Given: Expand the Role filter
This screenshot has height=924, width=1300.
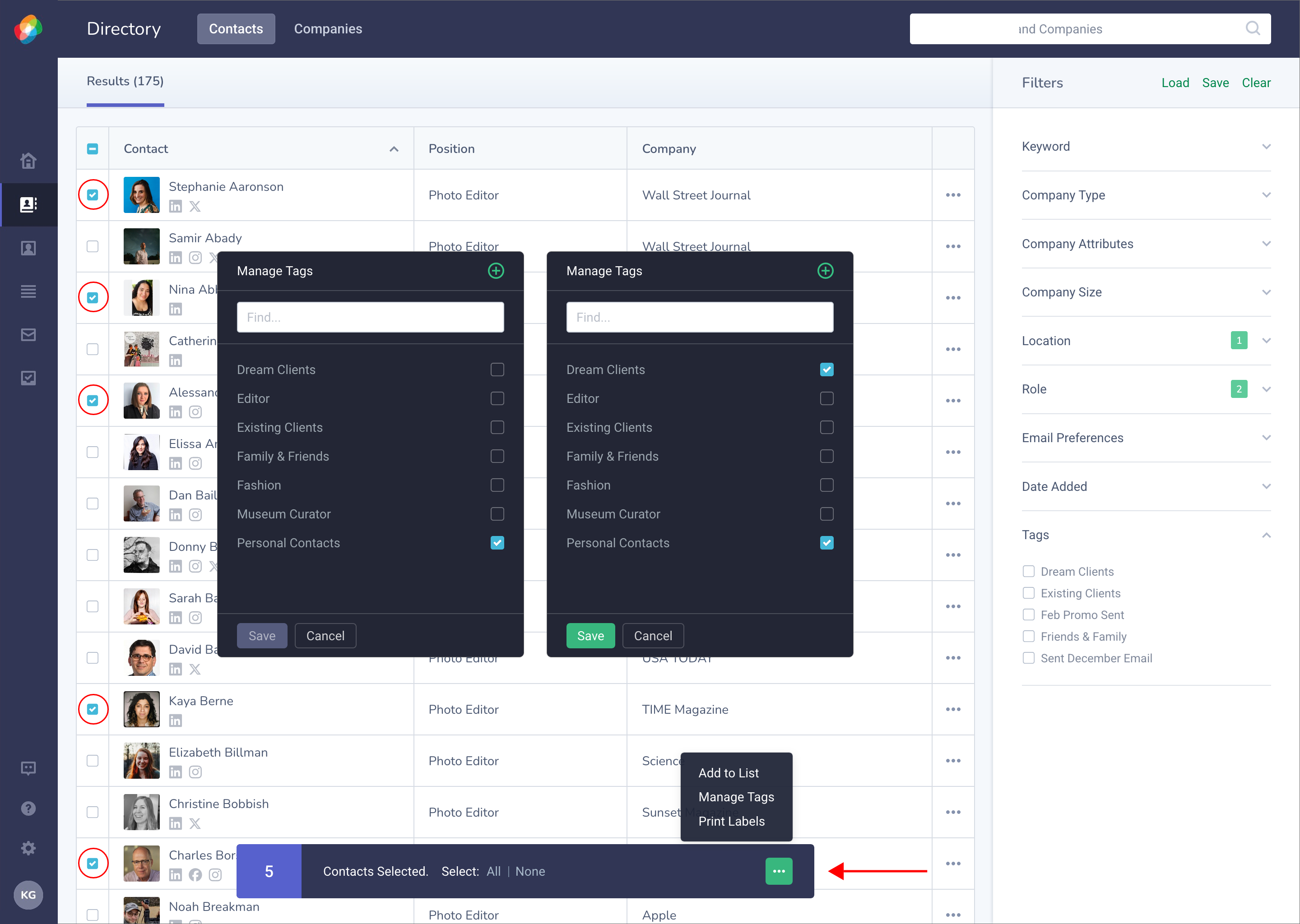Looking at the screenshot, I should pyautogui.click(x=1147, y=389).
